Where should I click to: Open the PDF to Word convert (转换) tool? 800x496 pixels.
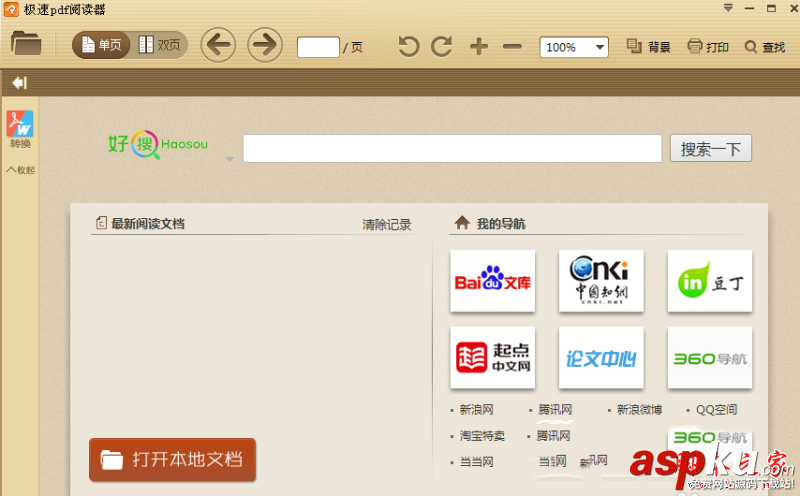20,129
